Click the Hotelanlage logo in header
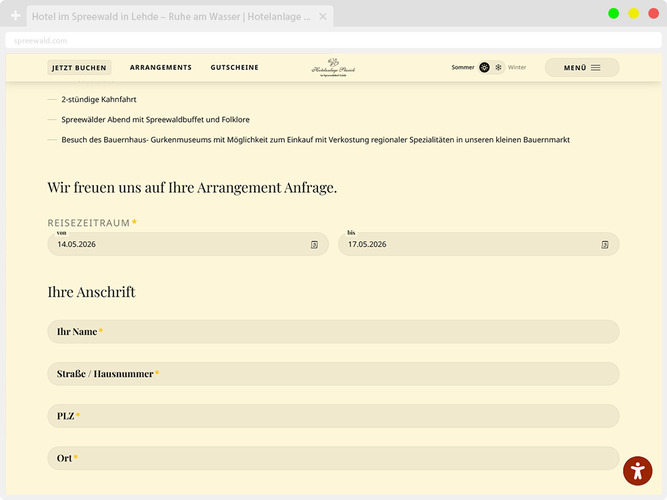The width and height of the screenshot is (667, 500). pos(333,67)
